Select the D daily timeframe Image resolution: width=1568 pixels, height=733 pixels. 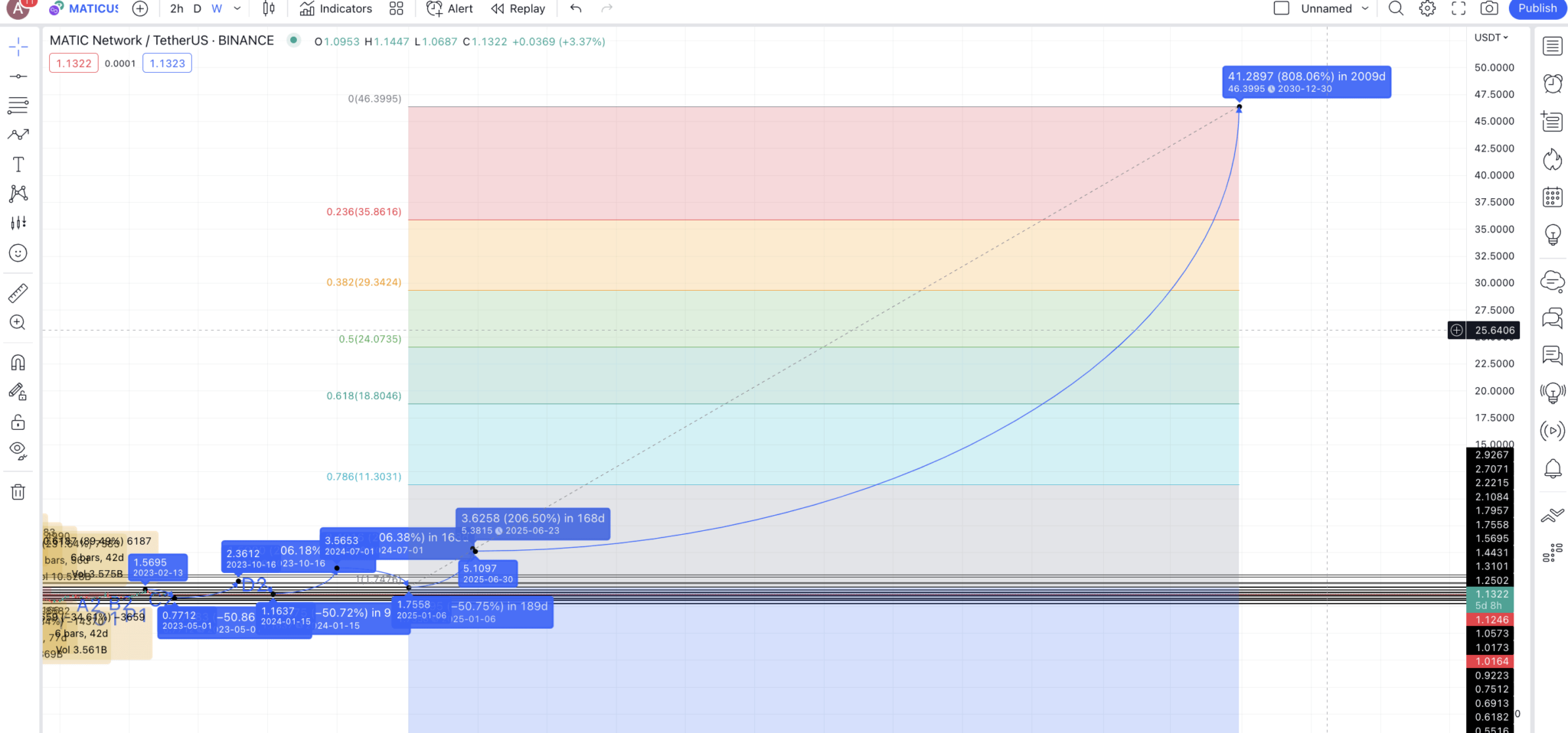point(197,8)
